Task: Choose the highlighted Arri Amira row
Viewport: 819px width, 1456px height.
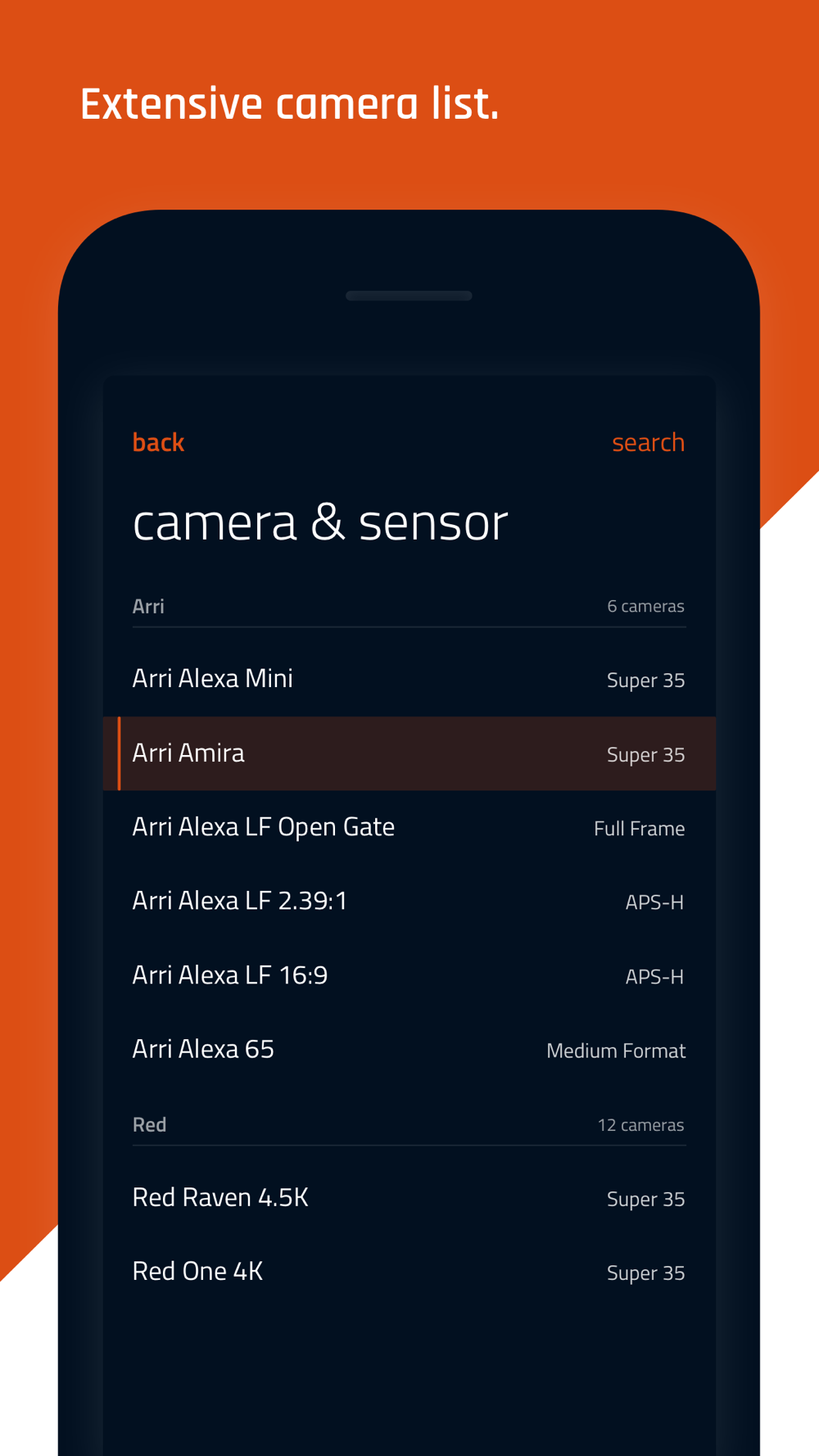Action: pyautogui.click(x=409, y=753)
